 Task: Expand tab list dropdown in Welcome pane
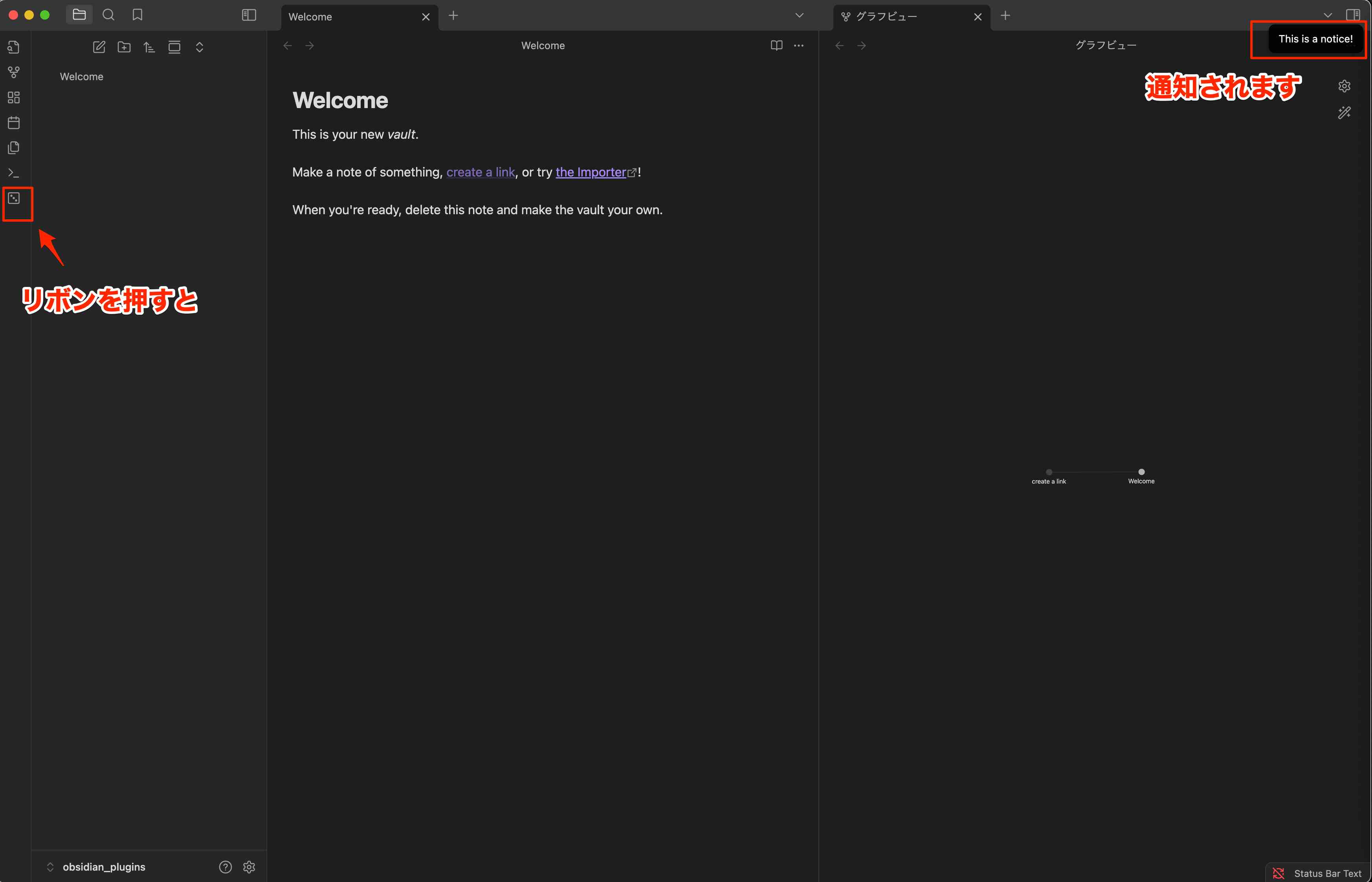(x=800, y=15)
